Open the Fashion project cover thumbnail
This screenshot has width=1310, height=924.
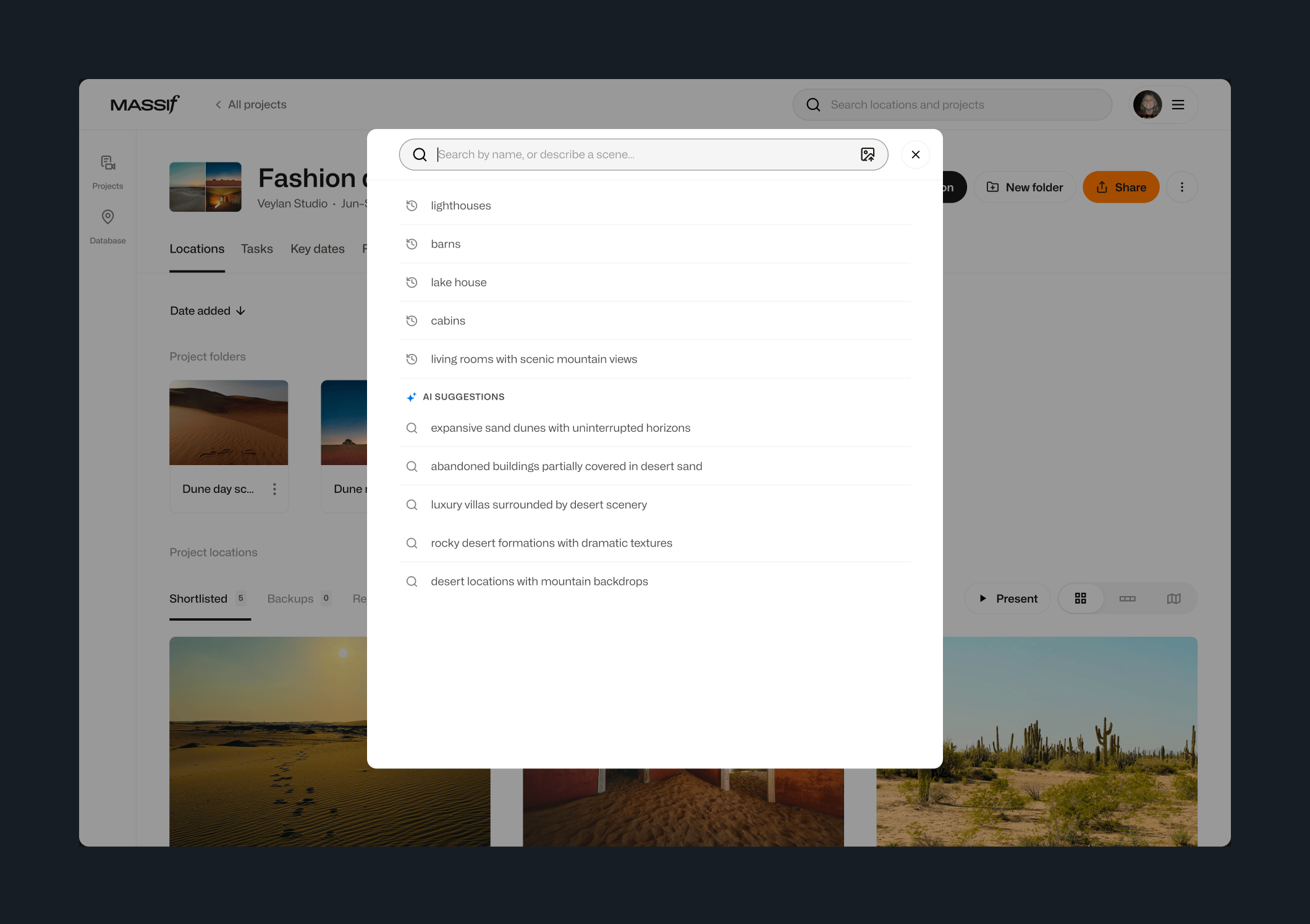(x=206, y=187)
